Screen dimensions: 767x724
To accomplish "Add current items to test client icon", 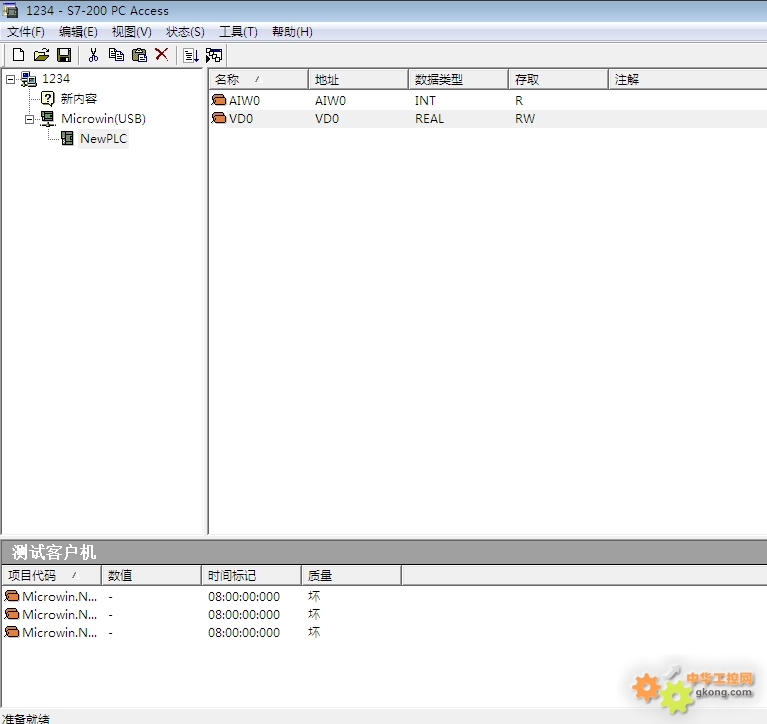I will (191, 55).
